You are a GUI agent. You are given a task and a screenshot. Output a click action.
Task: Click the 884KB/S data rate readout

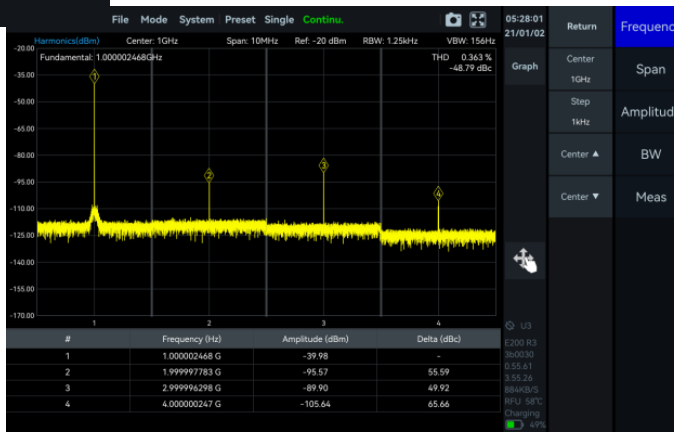[522, 390]
